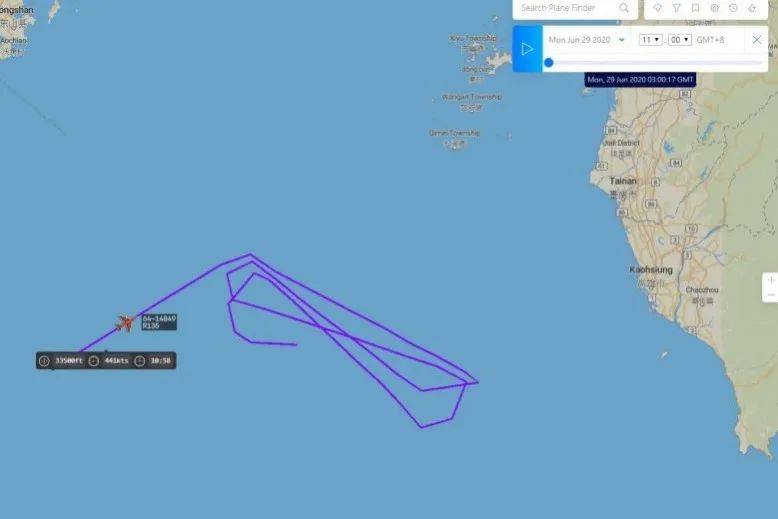Click the last toolbar icon at right

752,8
